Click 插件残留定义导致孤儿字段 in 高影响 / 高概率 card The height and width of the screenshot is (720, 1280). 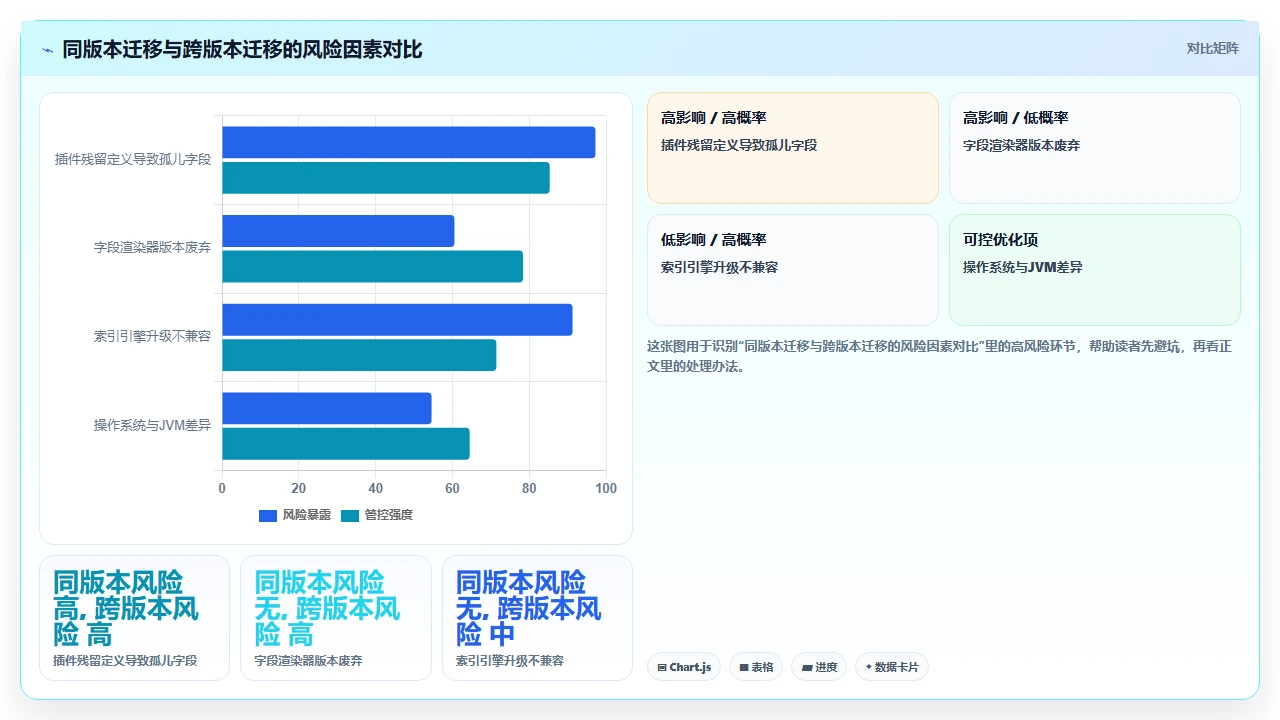click(x=739, y=145)
